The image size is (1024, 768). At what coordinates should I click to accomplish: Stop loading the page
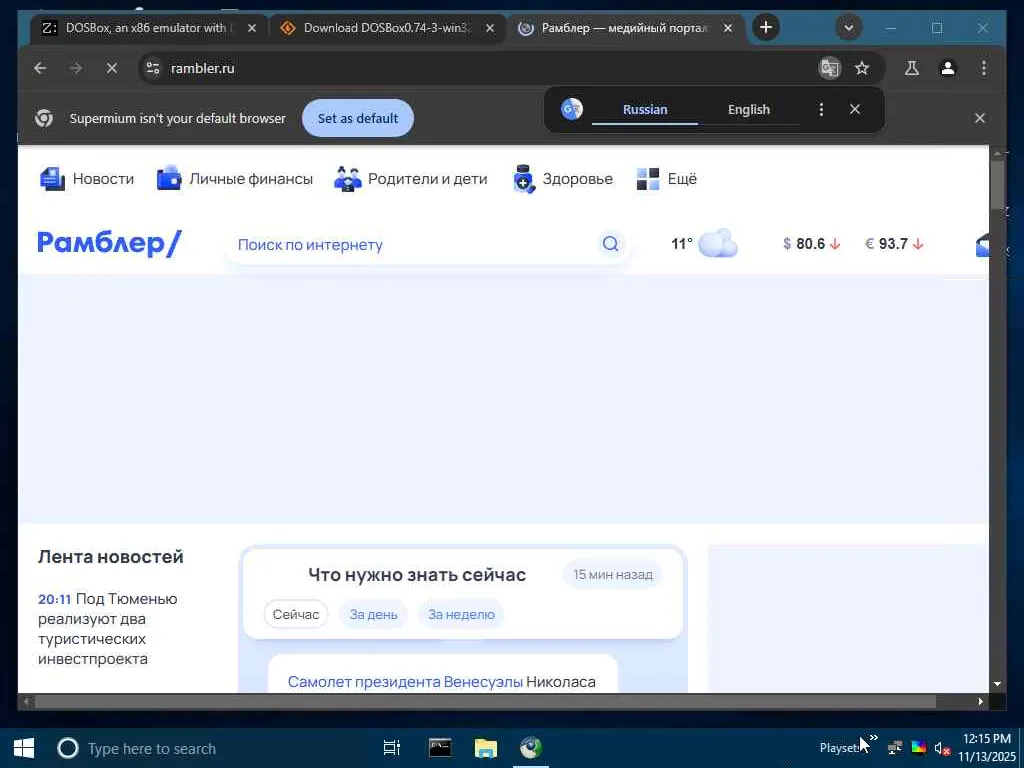click(x=112, y=68)
